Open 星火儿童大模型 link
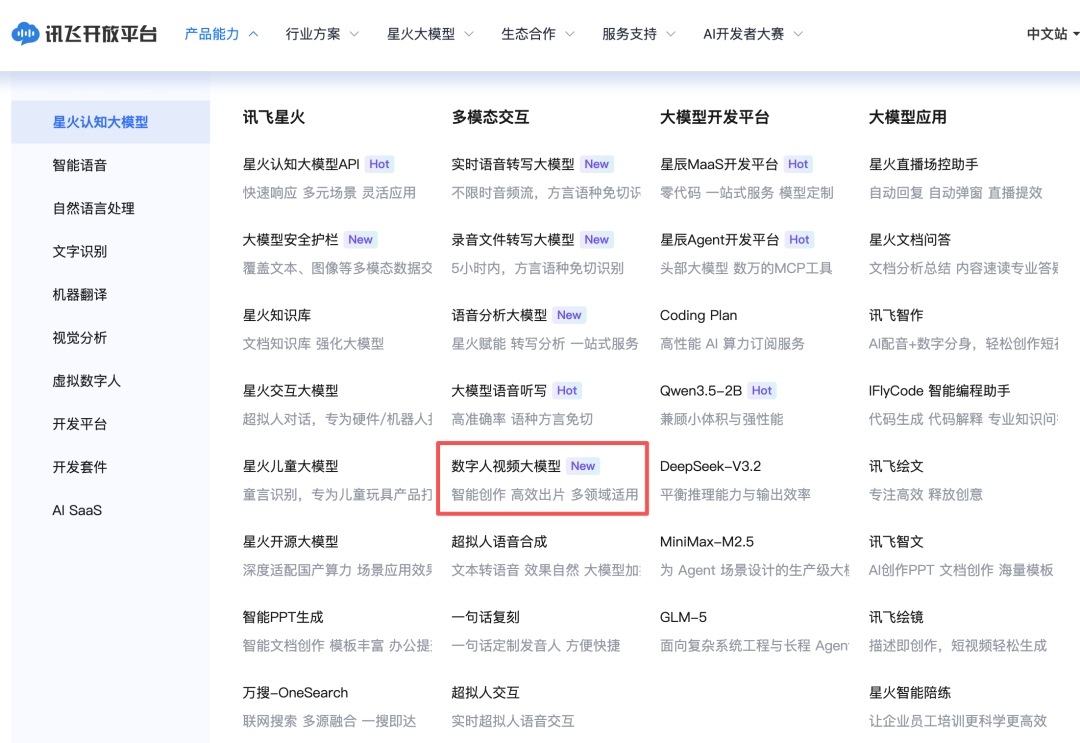Screen dimensions: 1080x743 (290, 466)
